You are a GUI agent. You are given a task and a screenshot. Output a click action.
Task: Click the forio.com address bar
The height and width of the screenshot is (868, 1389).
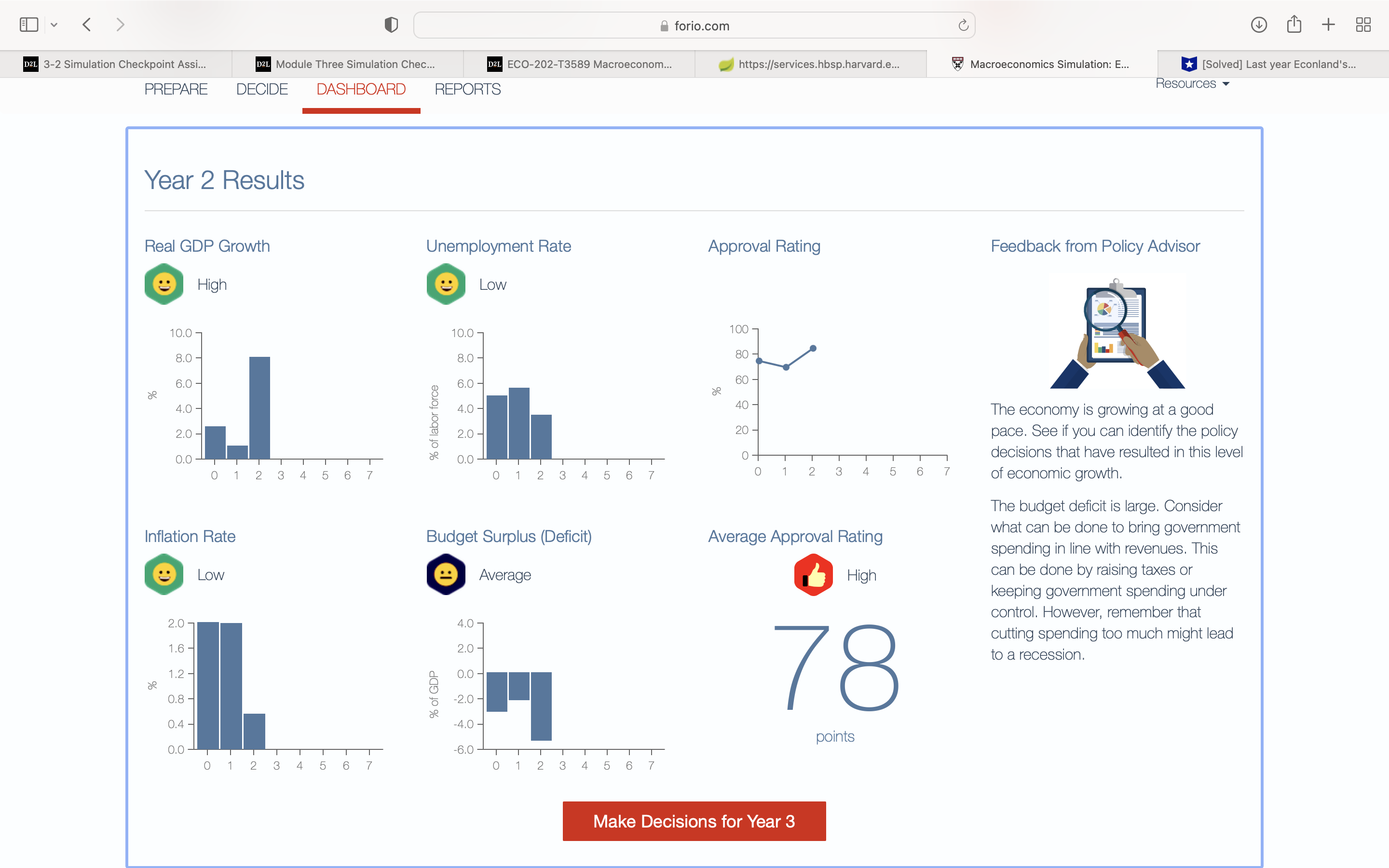pos(694,26)
